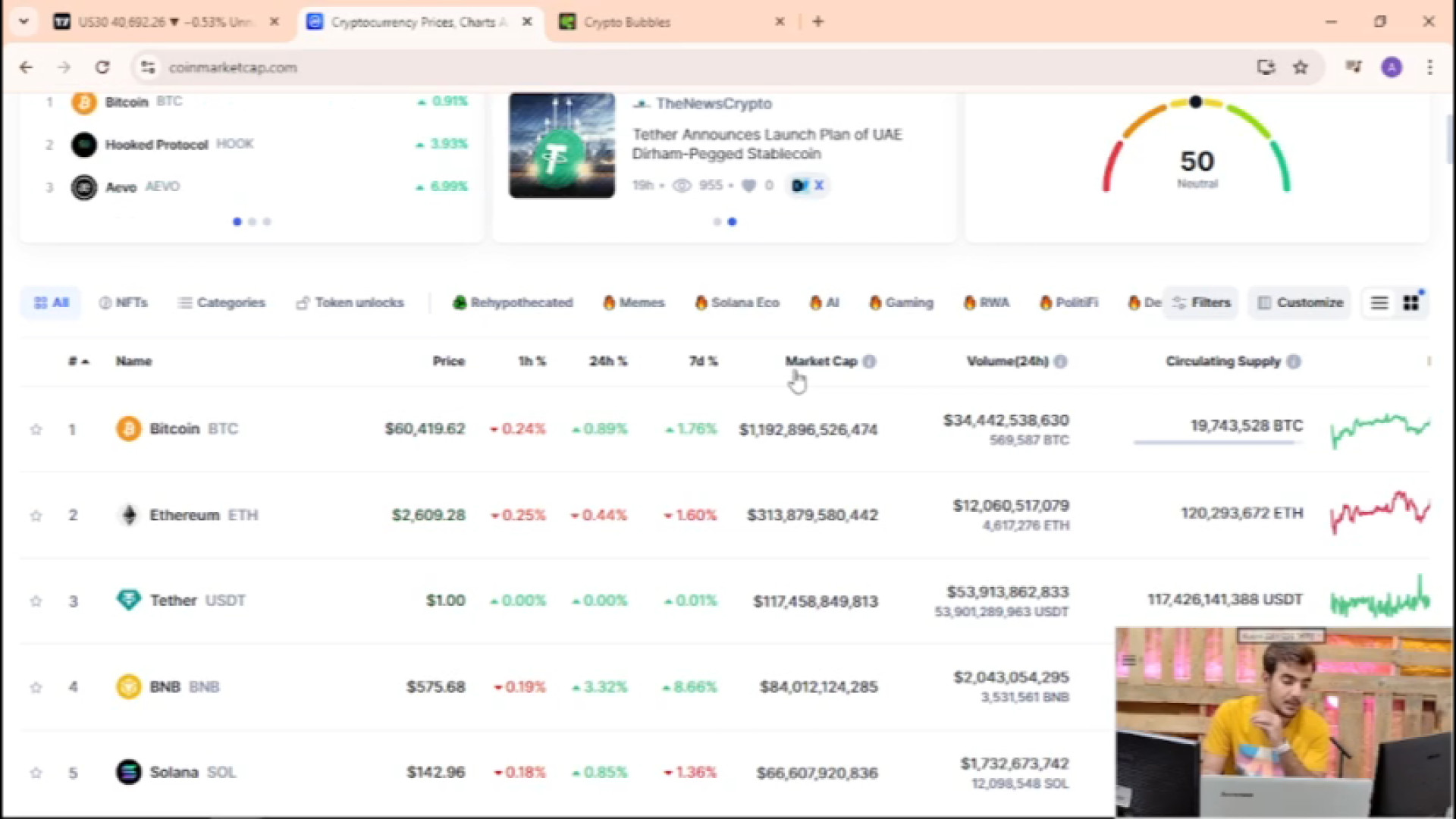Image resolution: width=1456 pixels, height=819 pixels.
Task: Open the Customize button
Action: tap(1301, 303)
